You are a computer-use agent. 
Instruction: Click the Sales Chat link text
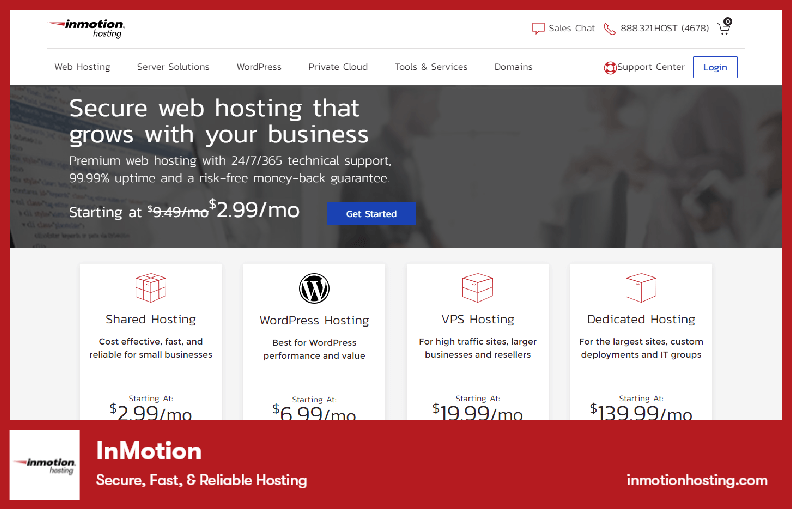[x=572, y=28]
